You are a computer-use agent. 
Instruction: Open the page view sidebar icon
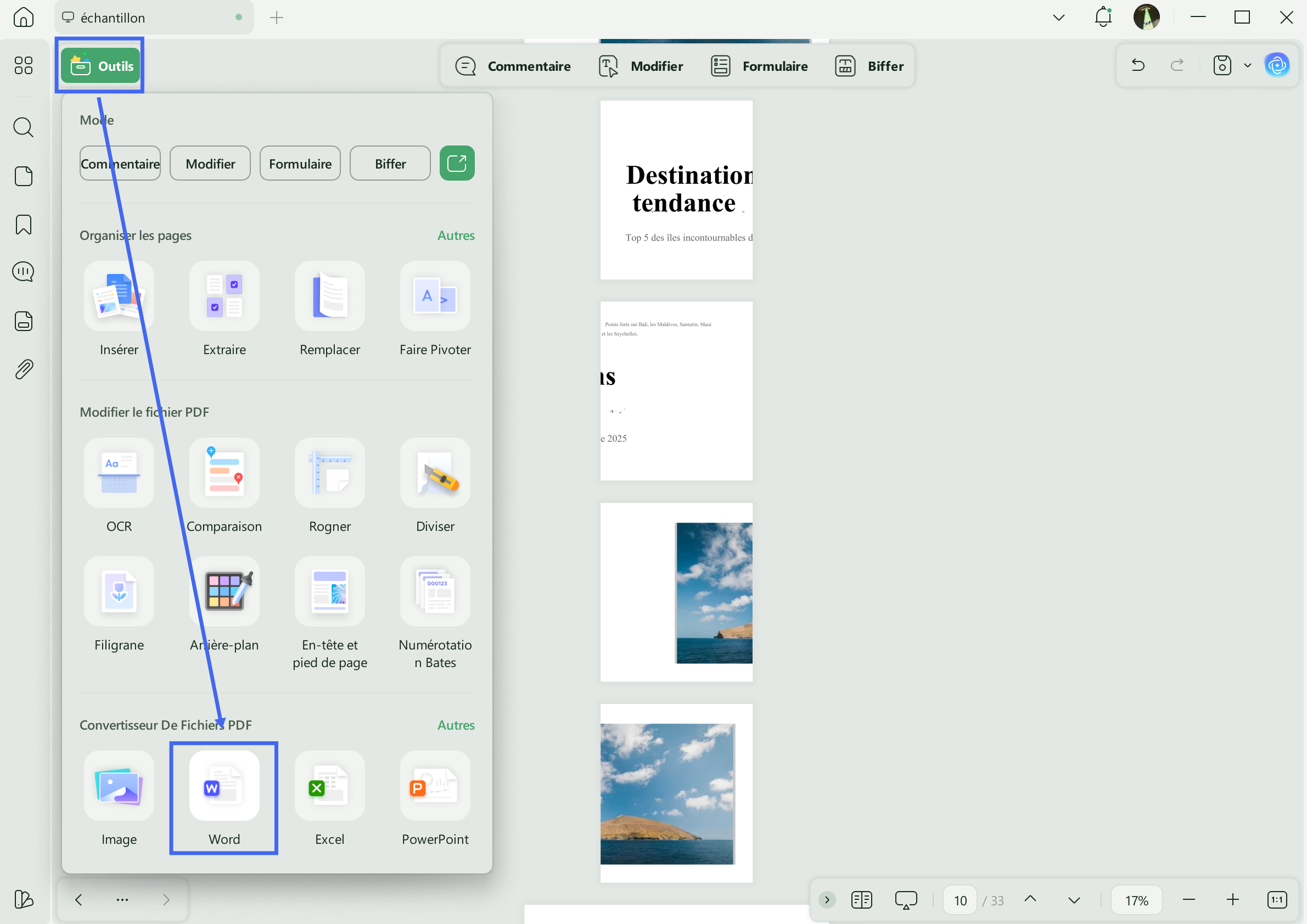click(x=24, y=176)
